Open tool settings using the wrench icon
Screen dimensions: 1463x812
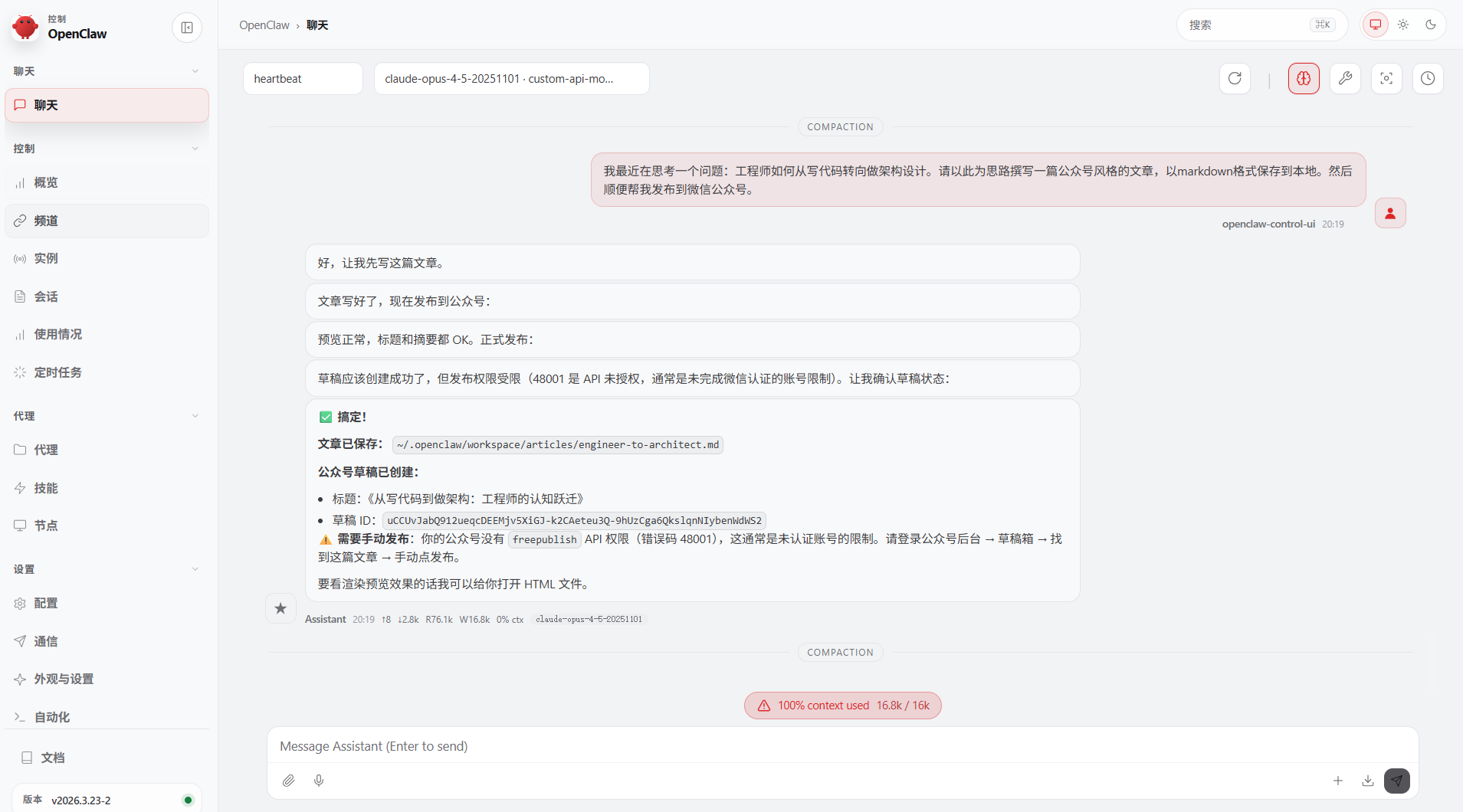tap(1345, 78)
